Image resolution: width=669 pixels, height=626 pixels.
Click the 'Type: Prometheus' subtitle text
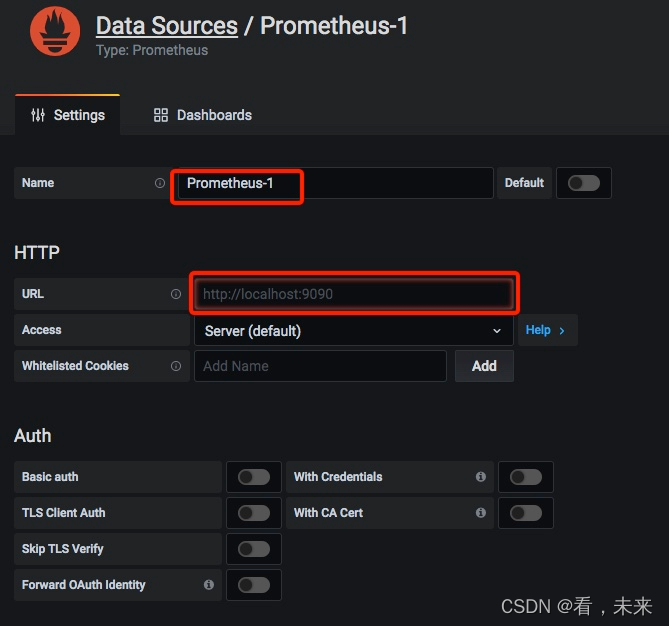[152, 50]
